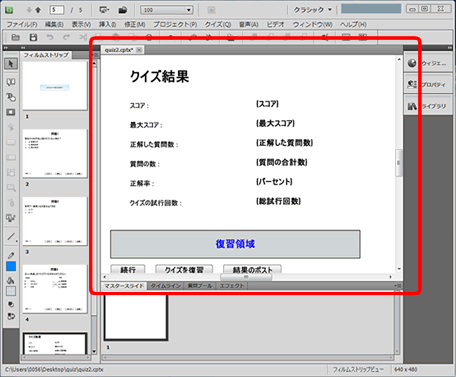Click the 結果のポスト button

(x=252, y=270)
